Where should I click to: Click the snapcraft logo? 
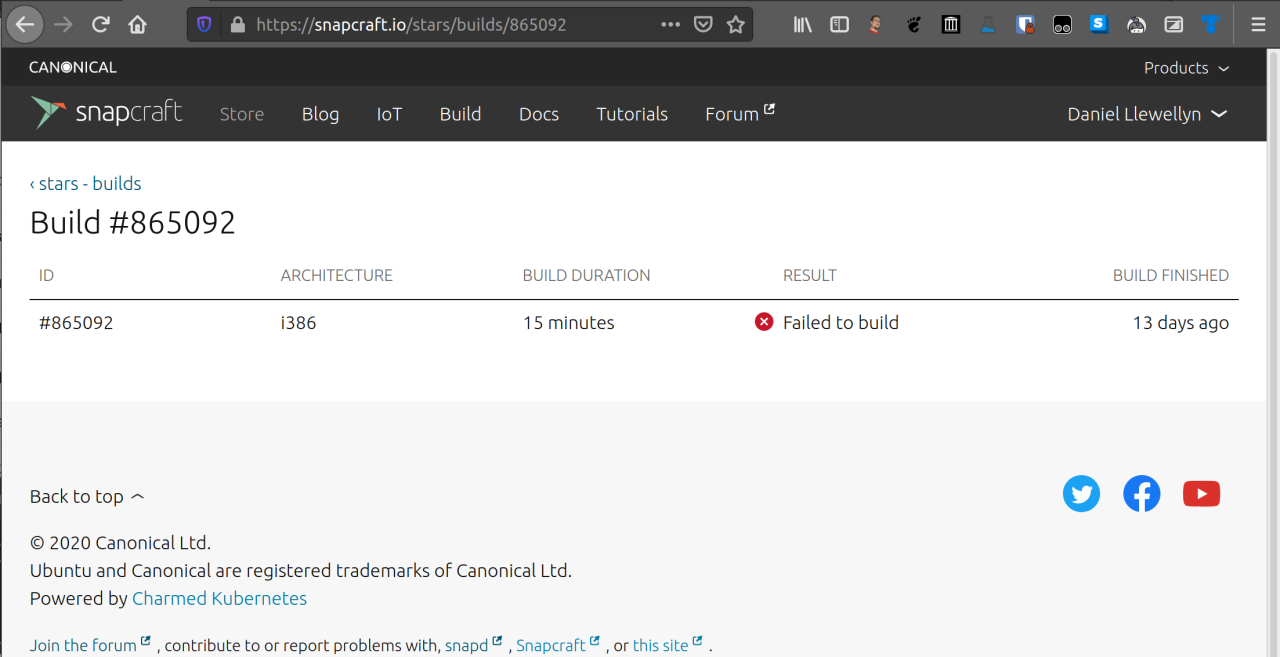click(106, 113)
